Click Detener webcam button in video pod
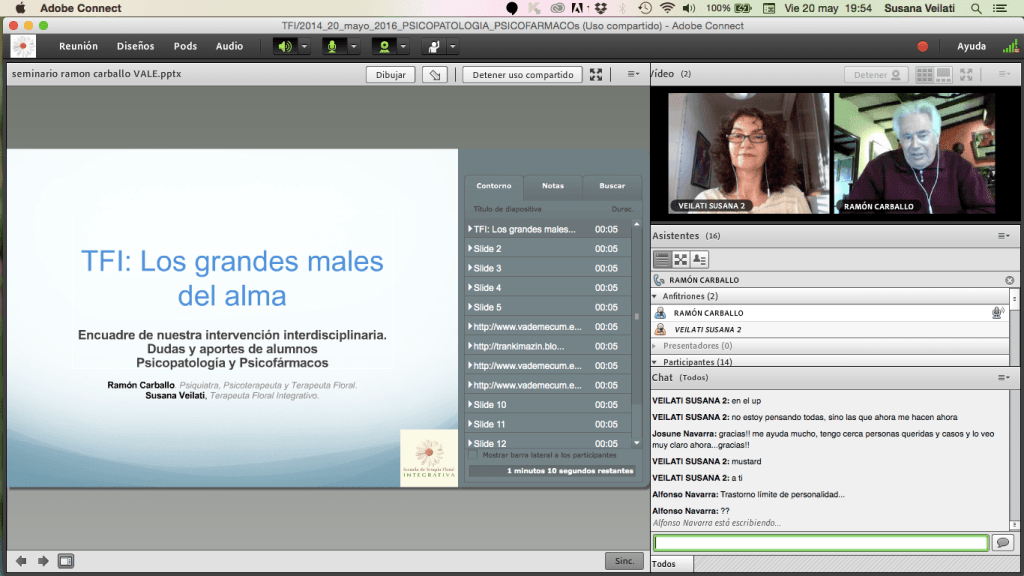Image resolution: width=1024 pixels, height=576 pixels. pos(876,74)
